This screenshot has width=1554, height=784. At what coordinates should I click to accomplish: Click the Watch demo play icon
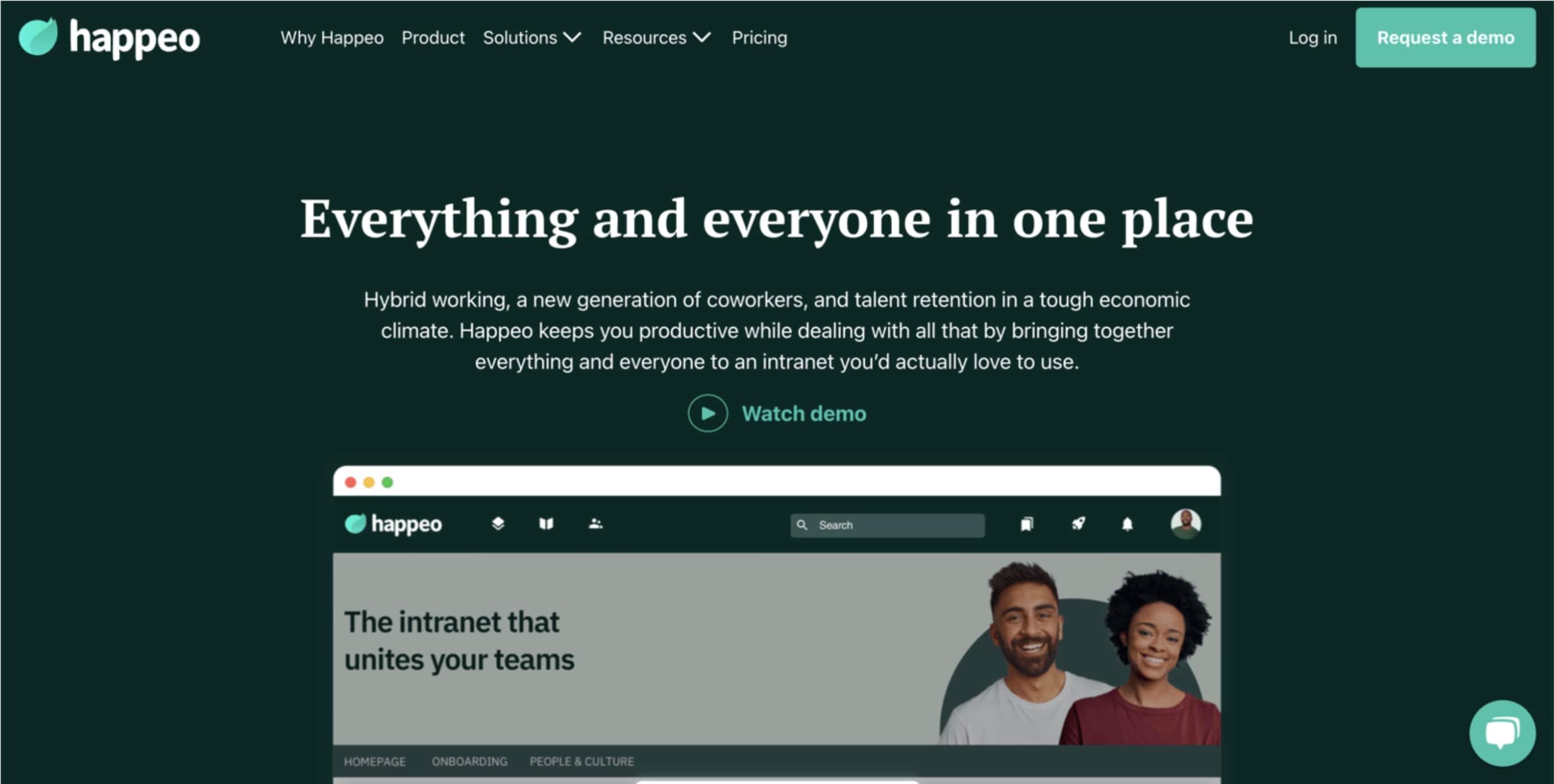coord(707,413)
